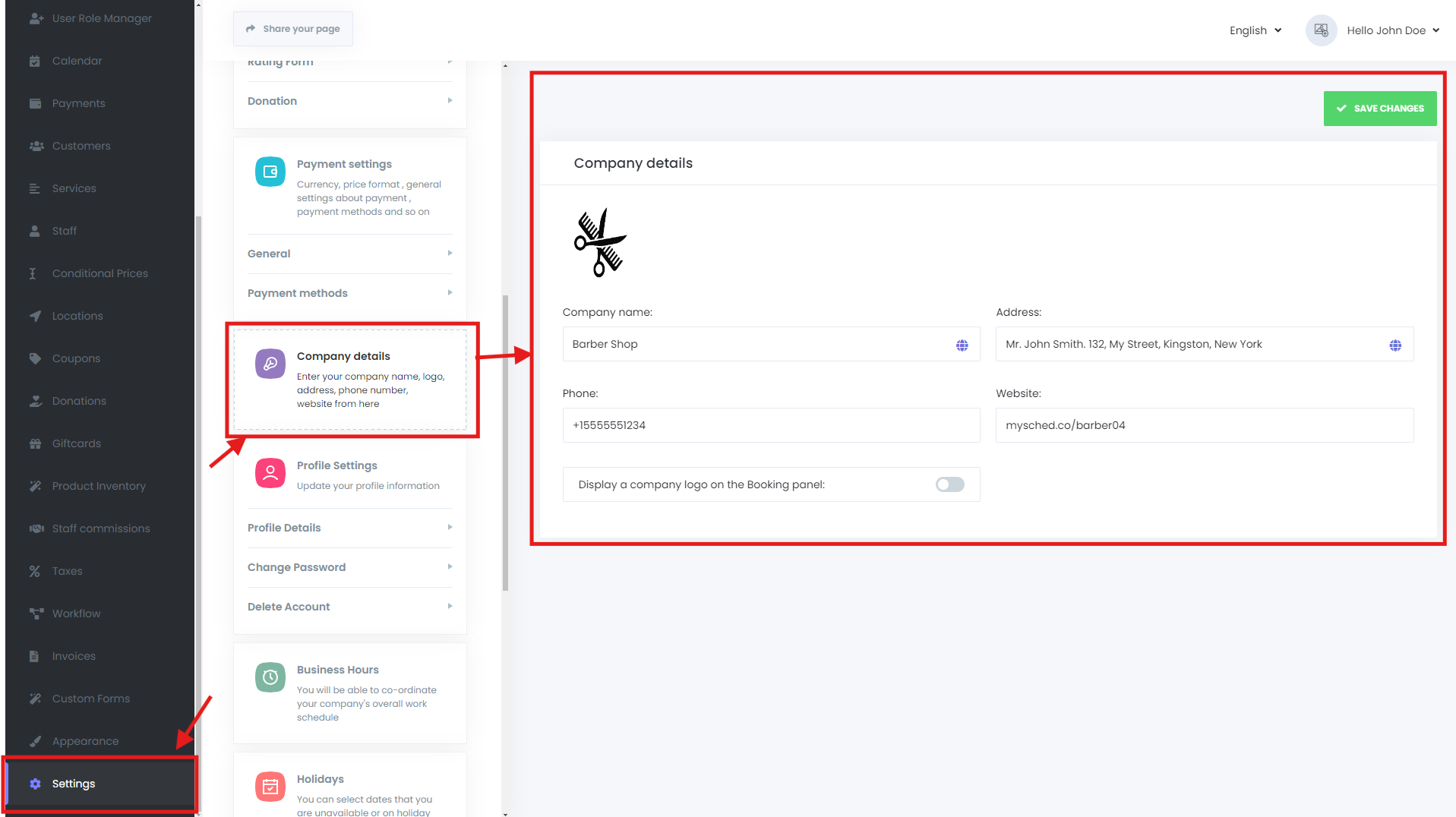Click the globe icon in Address field

pyautogui.click(x=1395, y=345)
